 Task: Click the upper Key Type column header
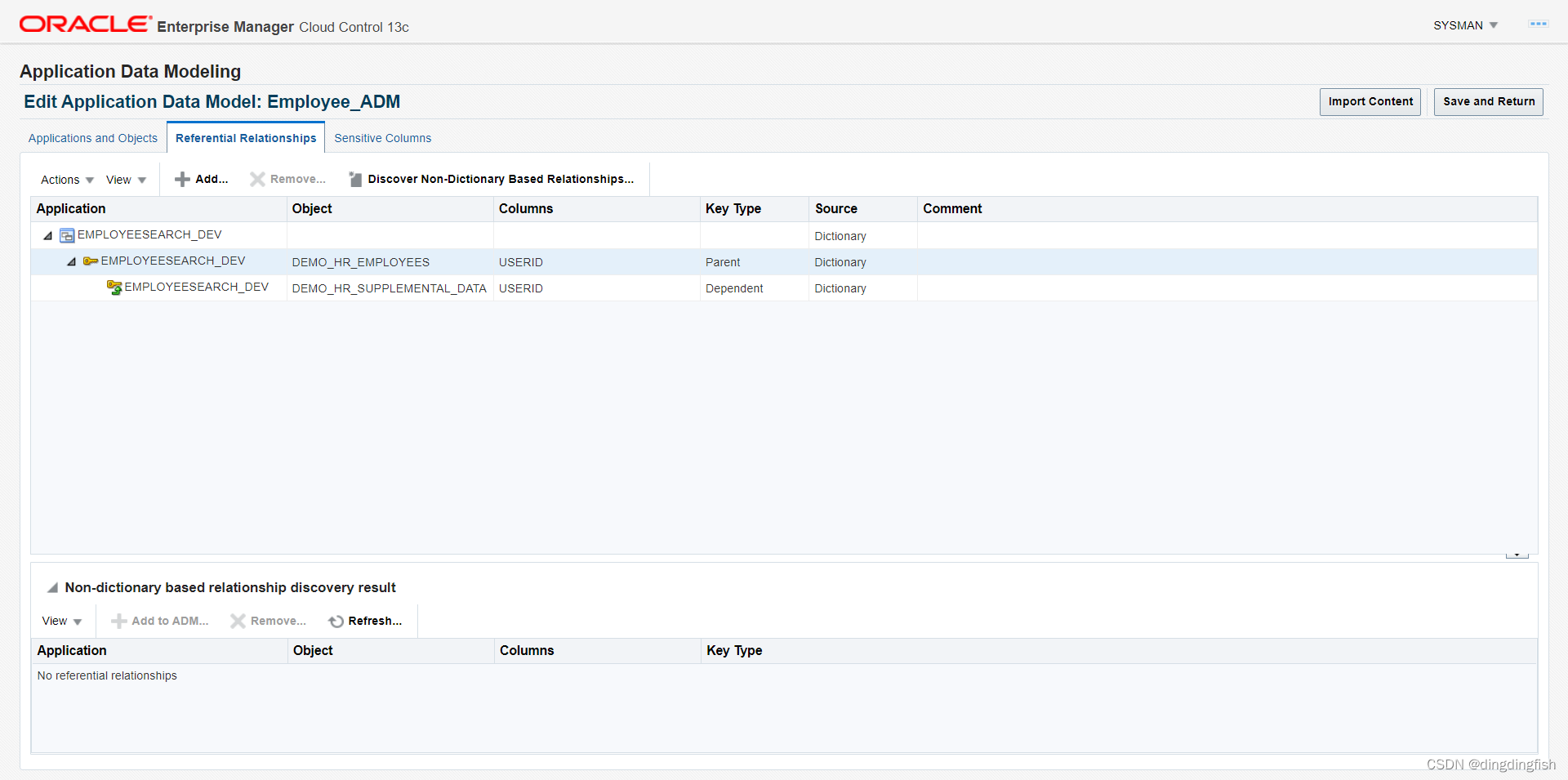755,209
